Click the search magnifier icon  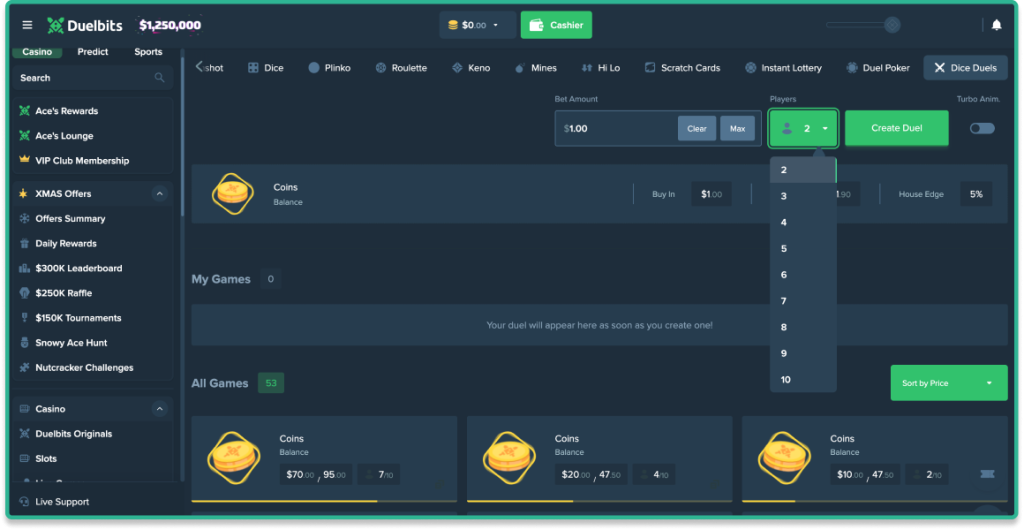159,78
